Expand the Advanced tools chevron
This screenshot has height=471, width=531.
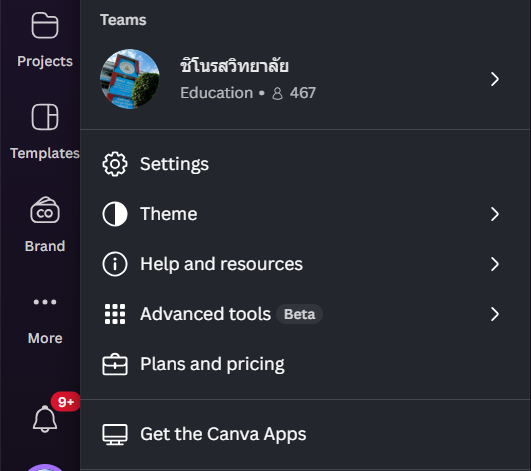click(495, 314)
